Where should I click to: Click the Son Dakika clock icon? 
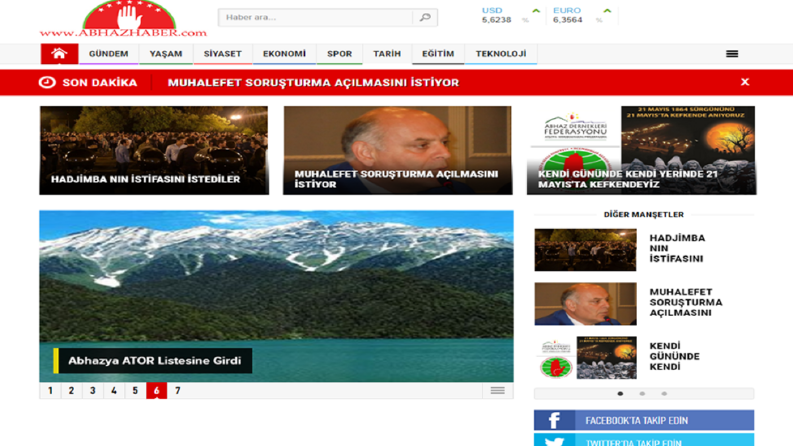pyautogui.click(x=47, y=82)
